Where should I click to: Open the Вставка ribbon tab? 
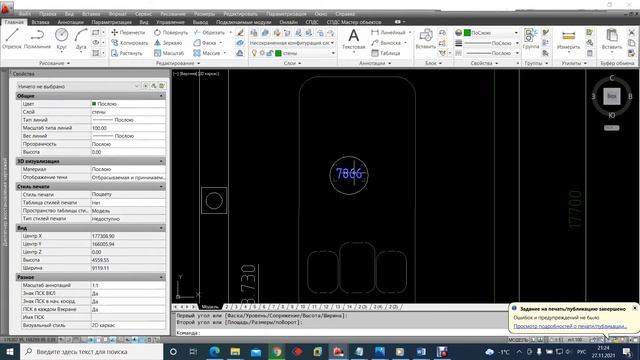click(40, 22)
